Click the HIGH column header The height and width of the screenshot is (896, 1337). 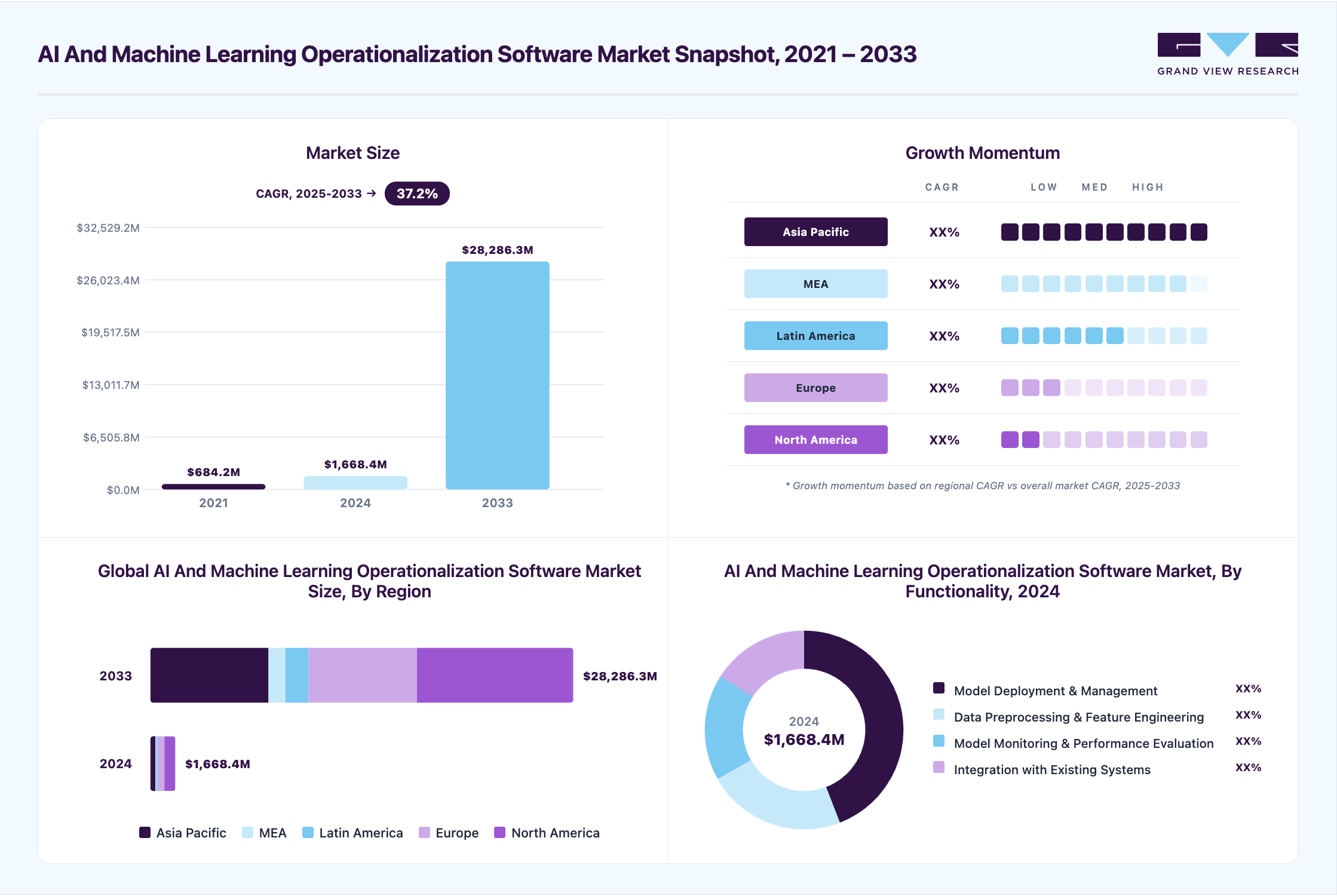[1148, 187]
